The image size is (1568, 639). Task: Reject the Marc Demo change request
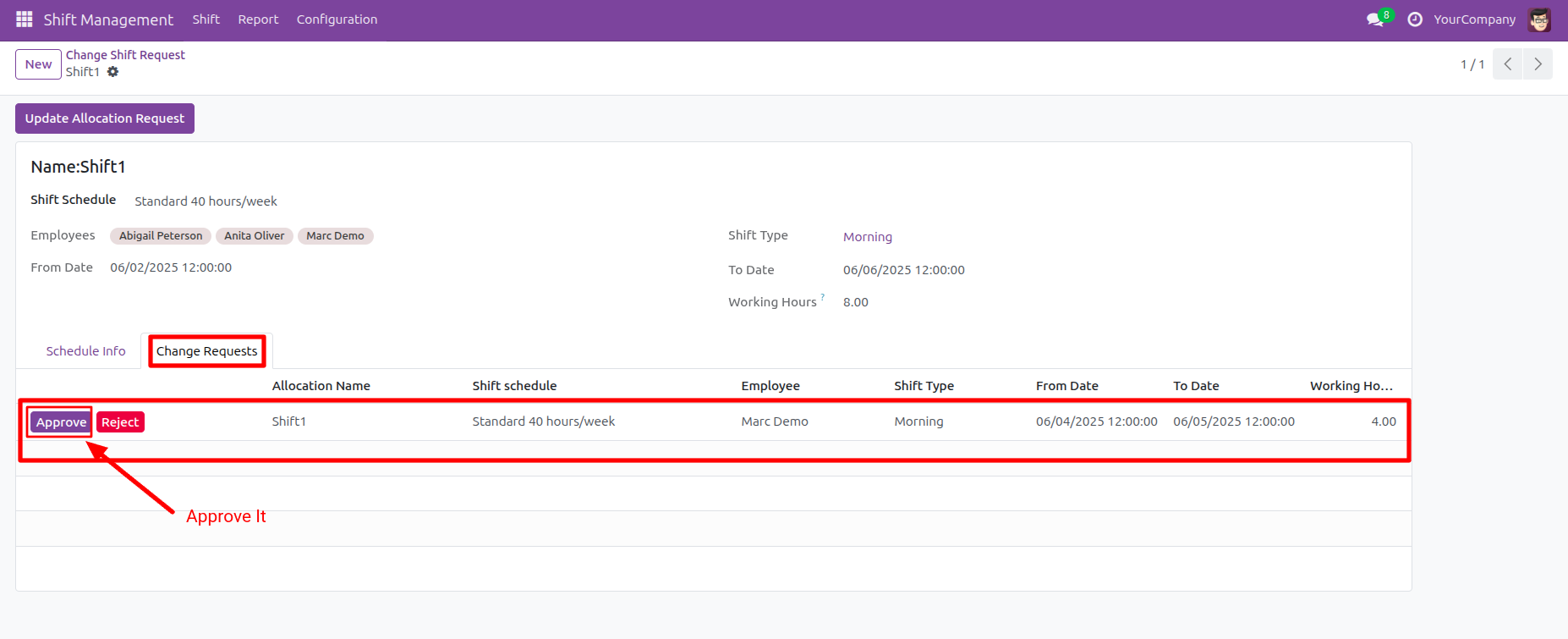120,422
